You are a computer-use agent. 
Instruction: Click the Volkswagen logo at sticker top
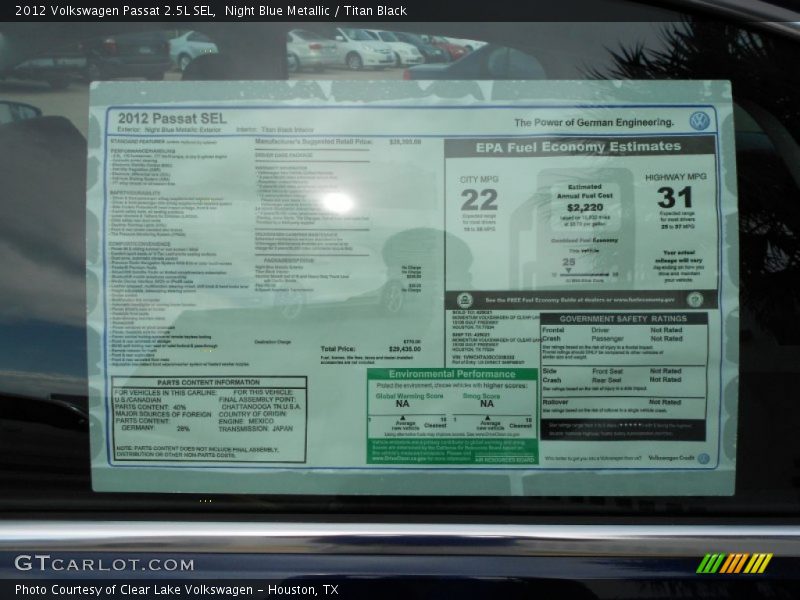pyautogui.click(x=699, y=121)
